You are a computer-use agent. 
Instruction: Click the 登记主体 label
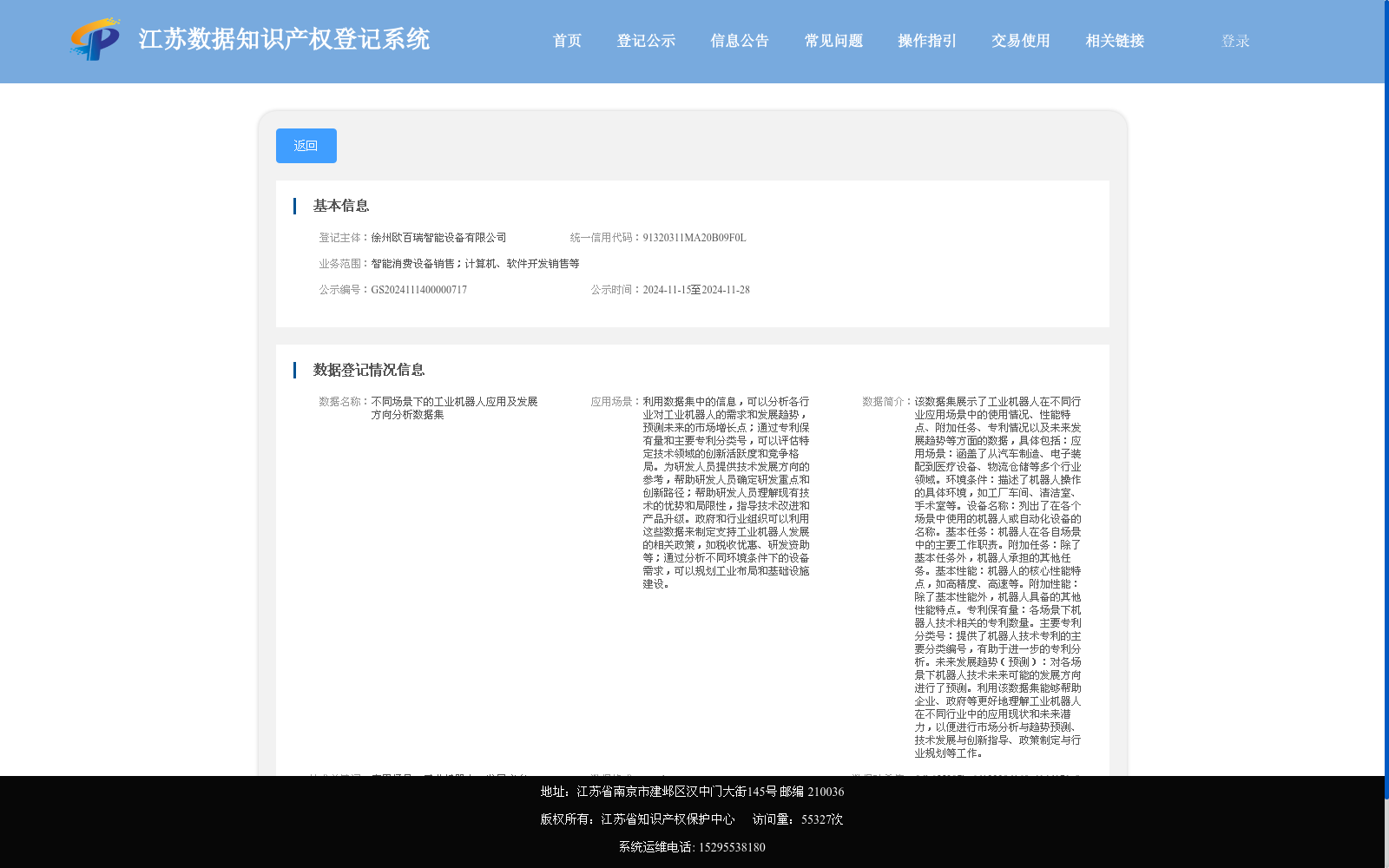click(342, 238)
